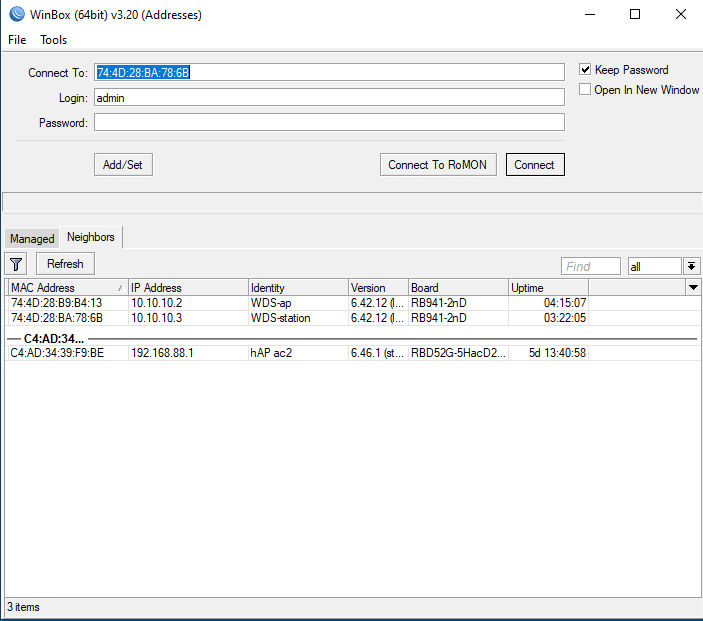Maximize the WinBox window

[x=635, y=14]
